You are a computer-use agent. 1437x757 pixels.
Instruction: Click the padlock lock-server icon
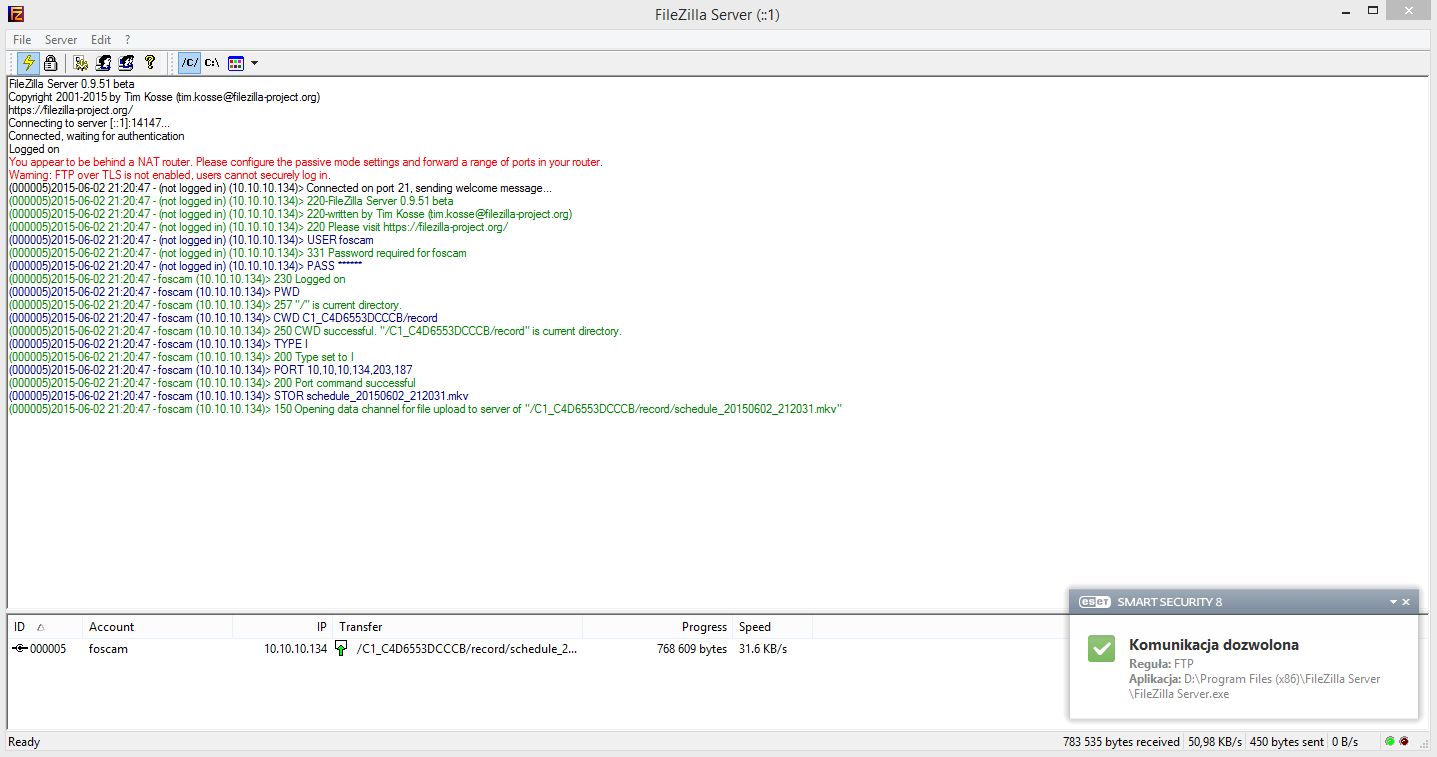50,63
